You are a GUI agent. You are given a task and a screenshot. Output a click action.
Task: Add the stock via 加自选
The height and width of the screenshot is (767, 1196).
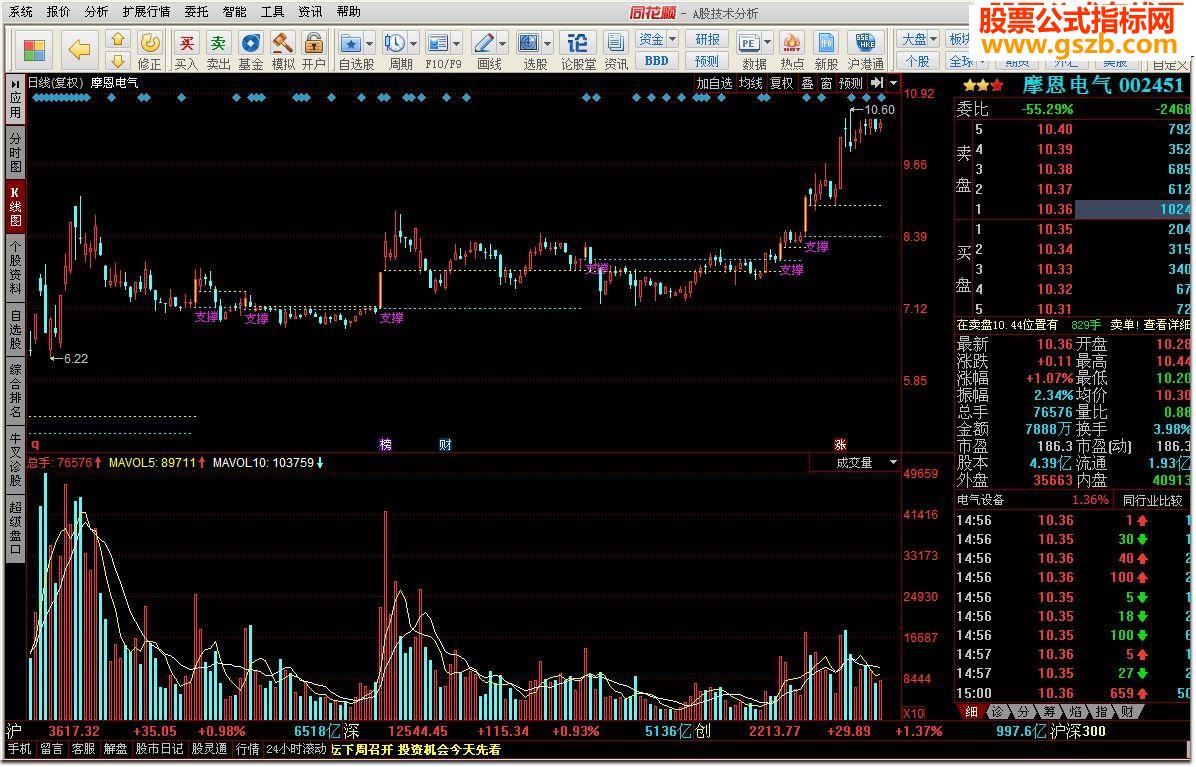click(x=714, y=83)
